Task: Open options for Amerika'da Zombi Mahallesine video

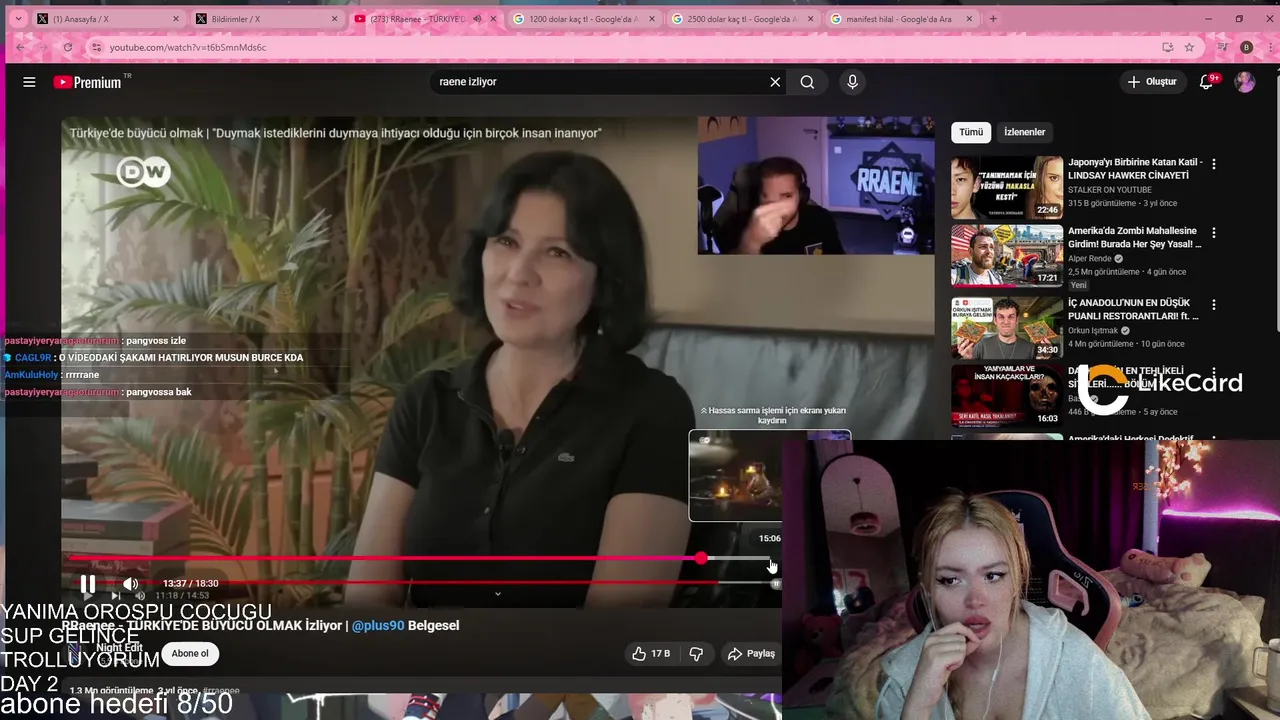Action: 1214,232
